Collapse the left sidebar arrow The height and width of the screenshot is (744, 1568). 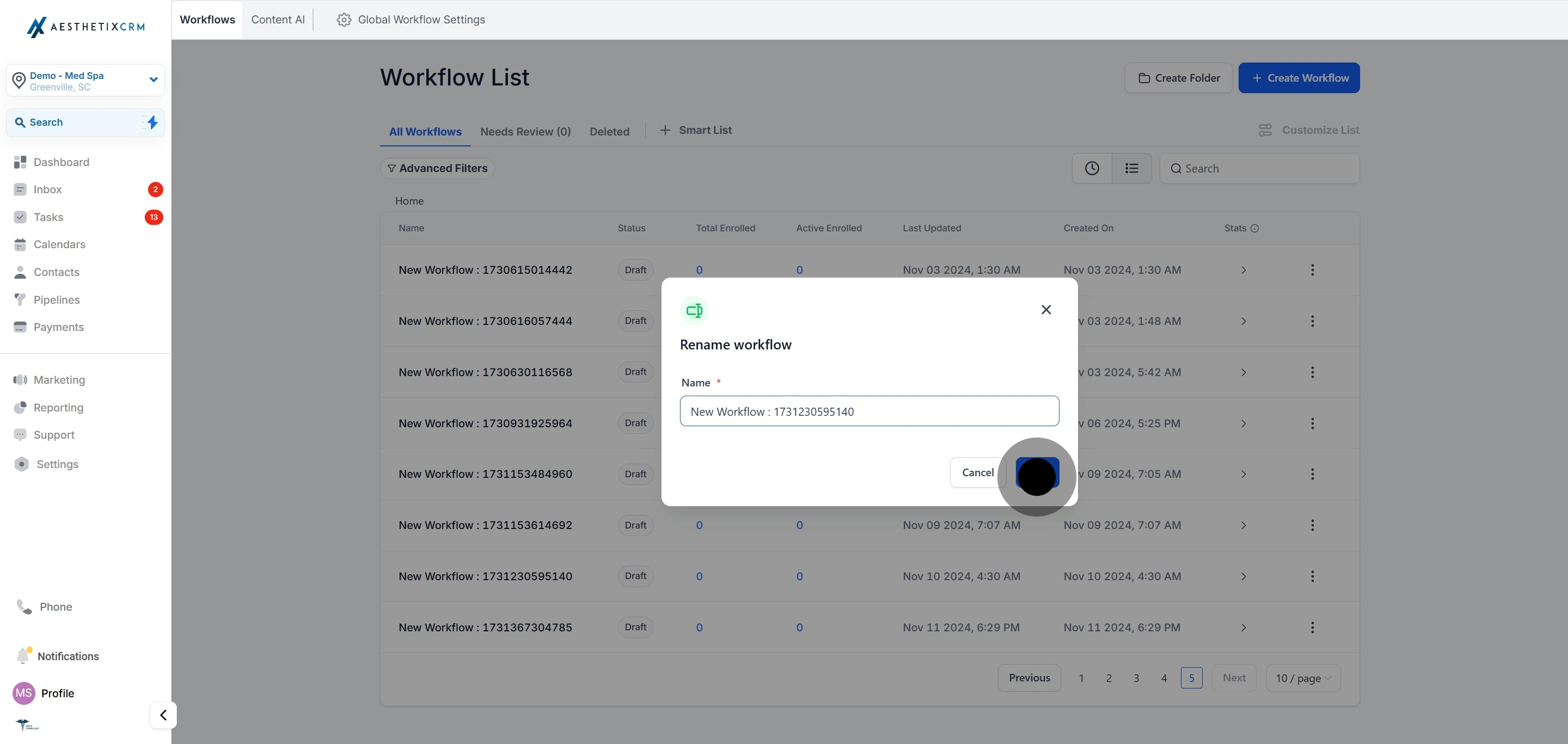pyautogui.click(x=163, y=715)
